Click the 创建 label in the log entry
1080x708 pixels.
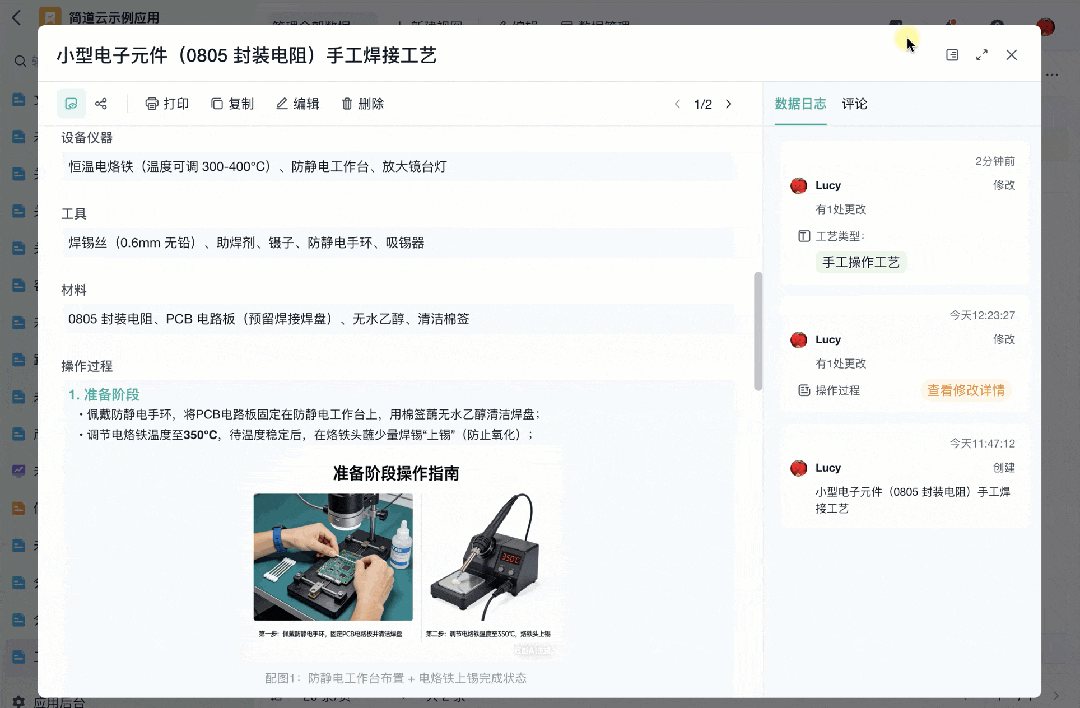pos(1004,468)
